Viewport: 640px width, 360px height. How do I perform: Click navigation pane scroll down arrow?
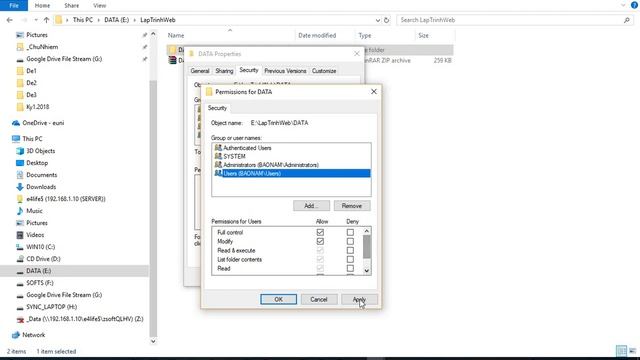click(153, 341)
